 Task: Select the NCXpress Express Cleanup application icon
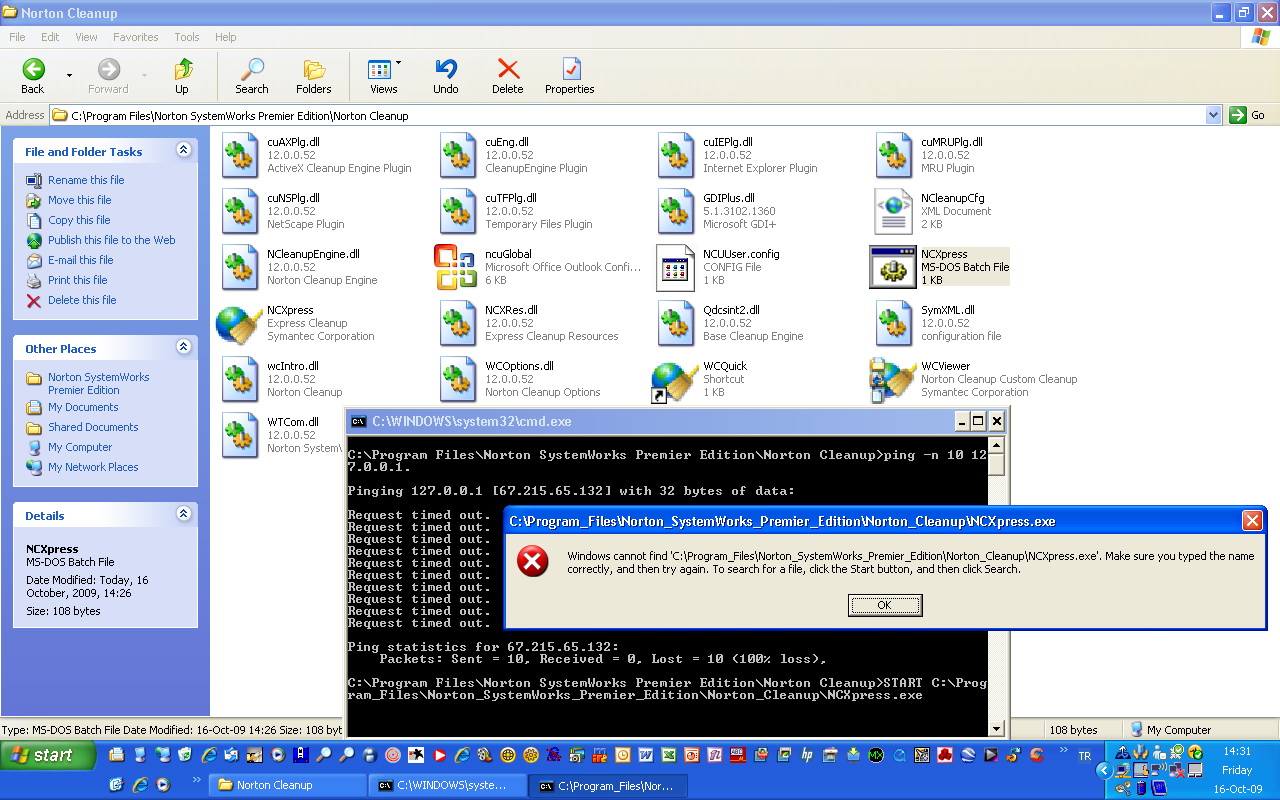[x=240, y=323]
